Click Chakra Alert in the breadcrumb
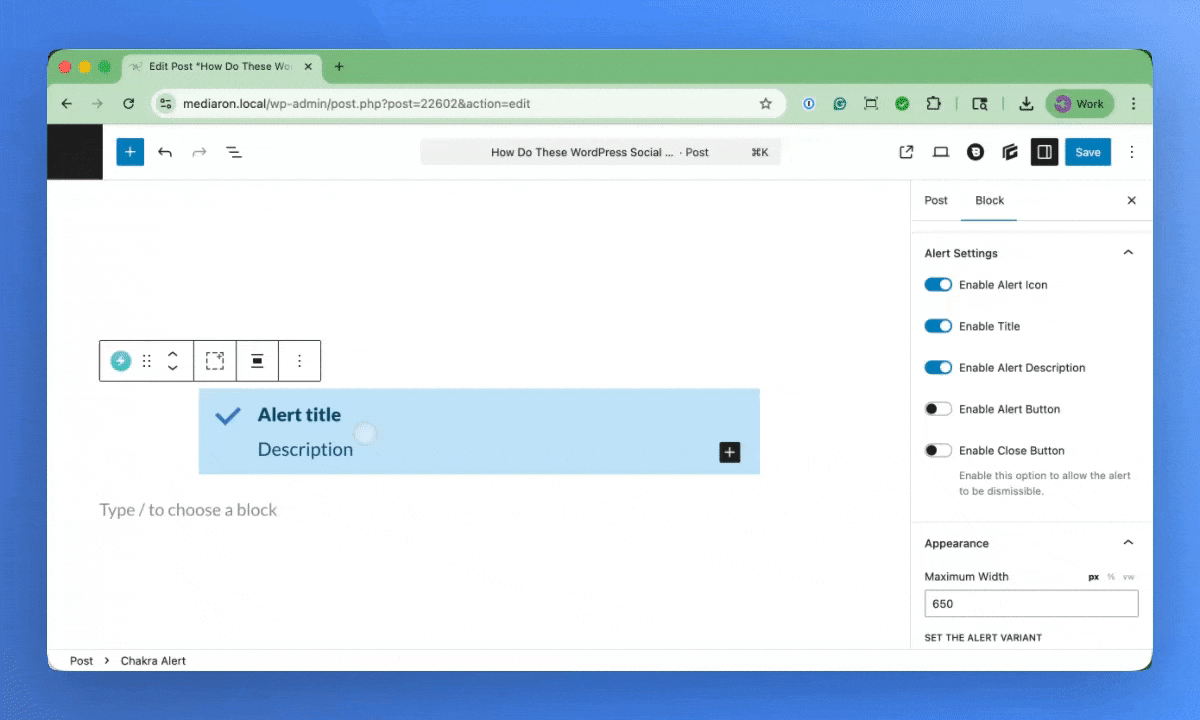 (153, 661)
